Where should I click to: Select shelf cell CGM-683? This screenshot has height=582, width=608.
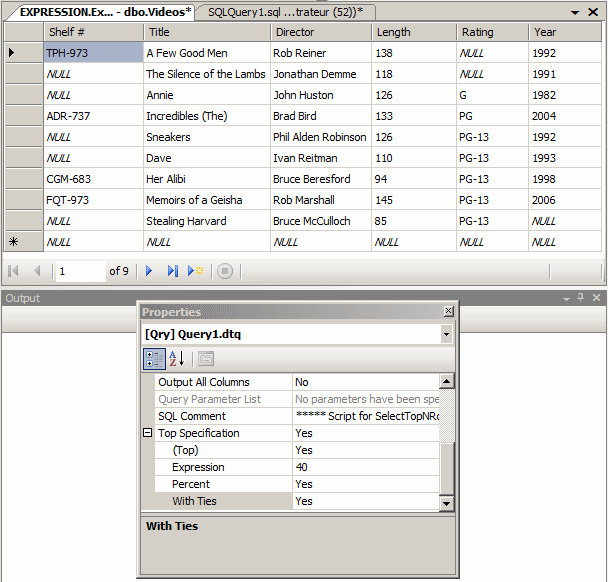93,179
